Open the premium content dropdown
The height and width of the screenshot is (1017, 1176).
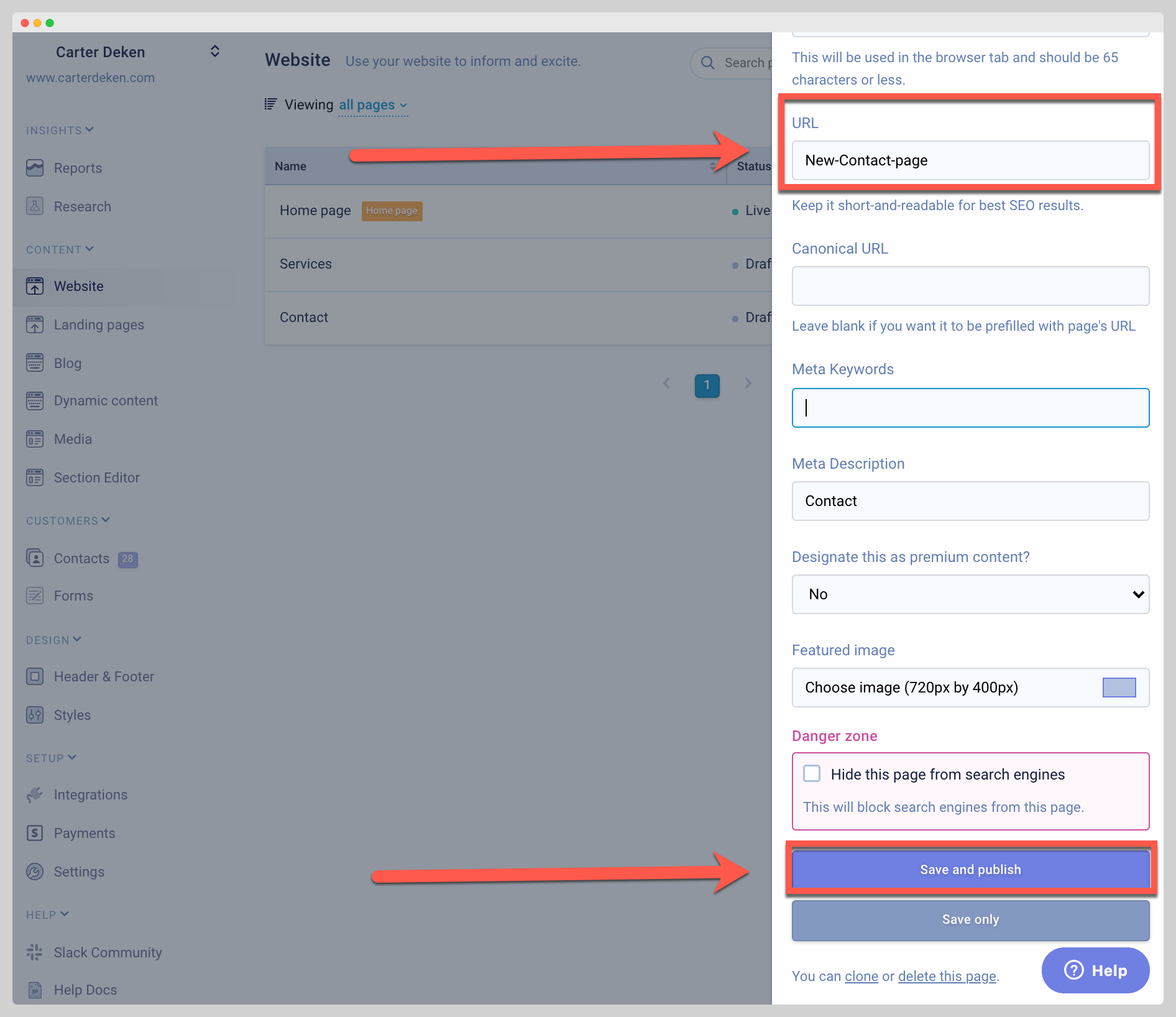click(x=970, y=594)
